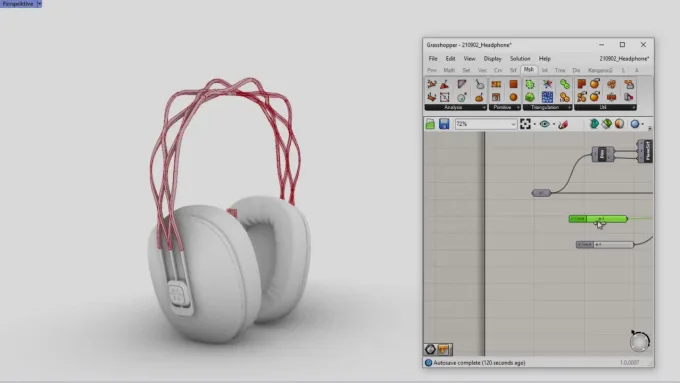680x383 pixels.
Task: Open the Edit menu
Action: [x=451, y=59]
